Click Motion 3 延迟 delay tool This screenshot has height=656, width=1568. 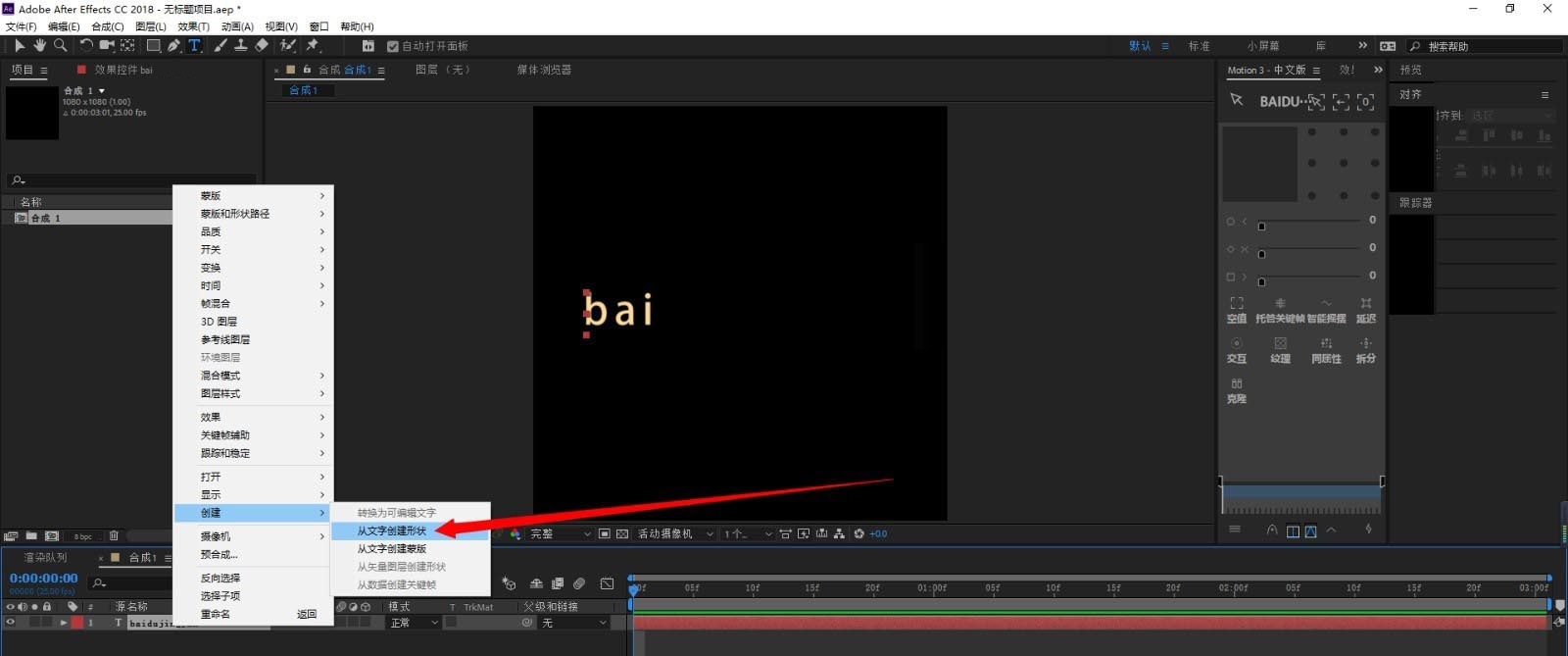[1366, 310]
